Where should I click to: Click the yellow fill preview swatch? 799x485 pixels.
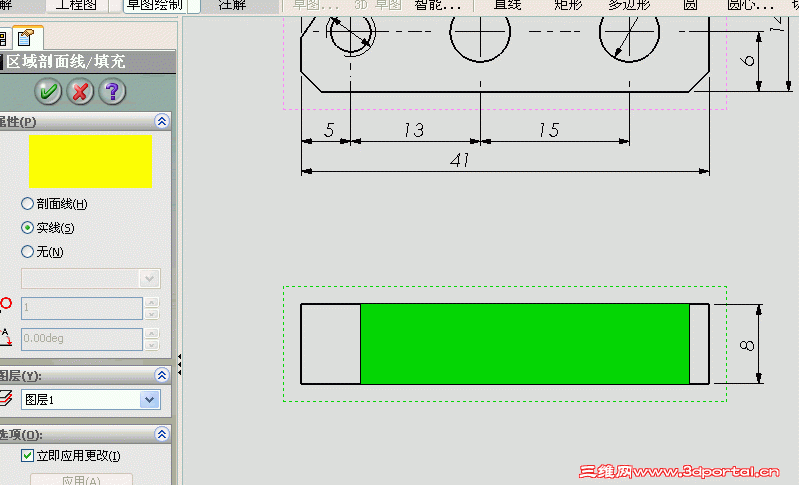click(x=90, y=161)
